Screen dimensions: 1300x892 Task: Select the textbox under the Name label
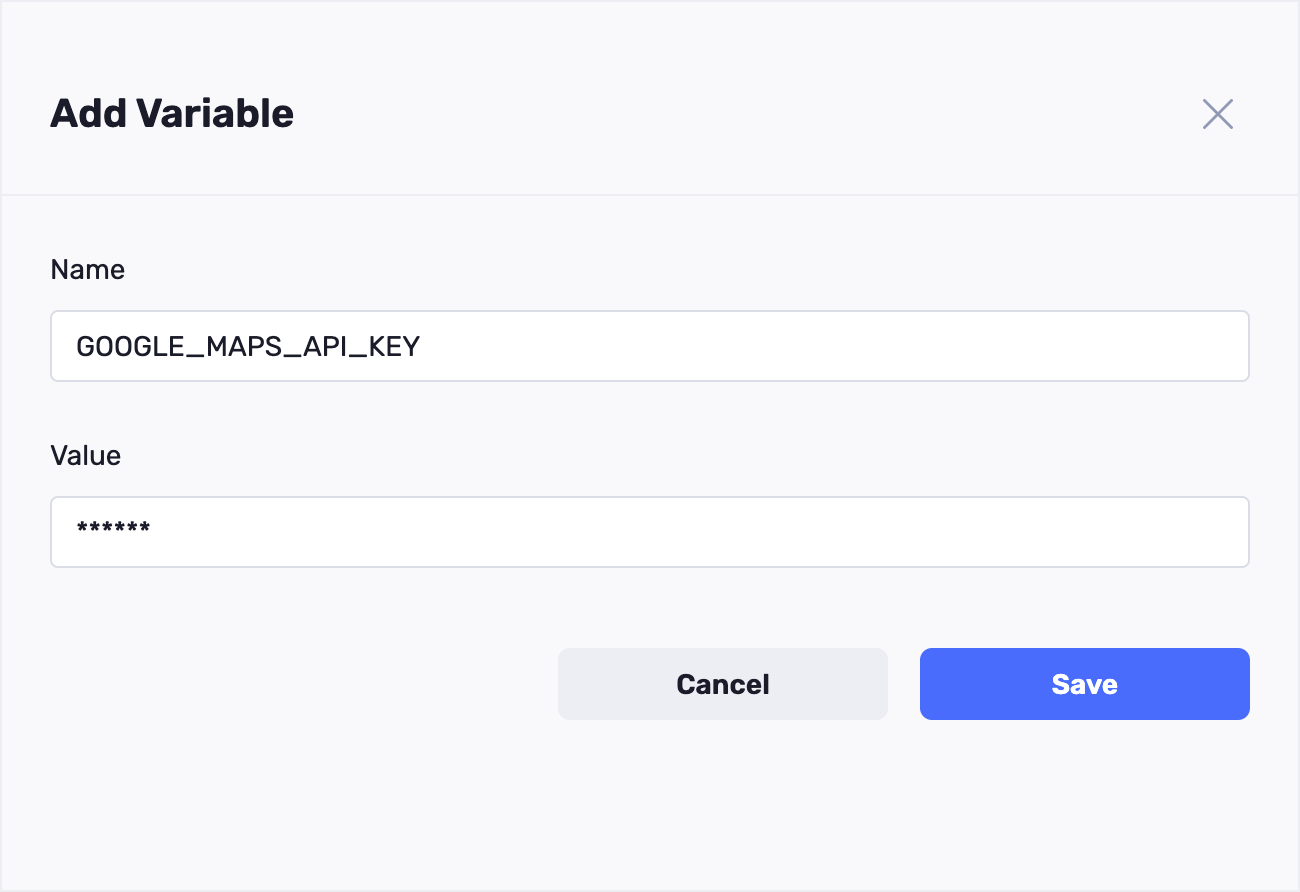tap(650, 346)
